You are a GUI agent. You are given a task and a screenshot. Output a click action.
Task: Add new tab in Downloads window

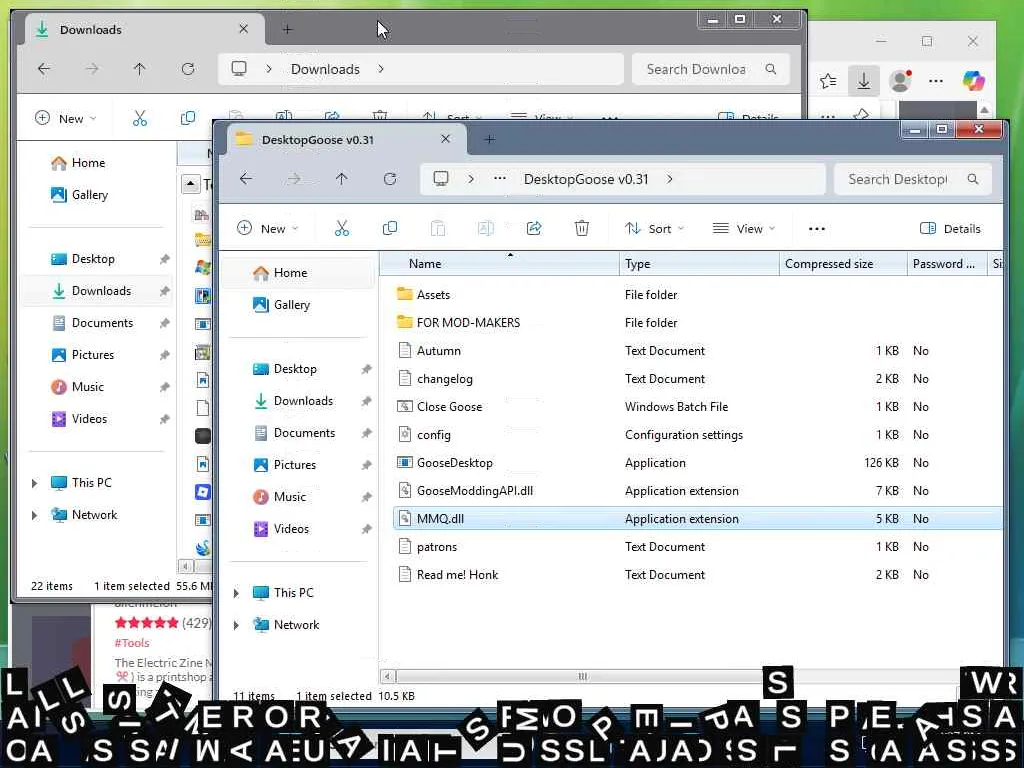click(287, 29)
